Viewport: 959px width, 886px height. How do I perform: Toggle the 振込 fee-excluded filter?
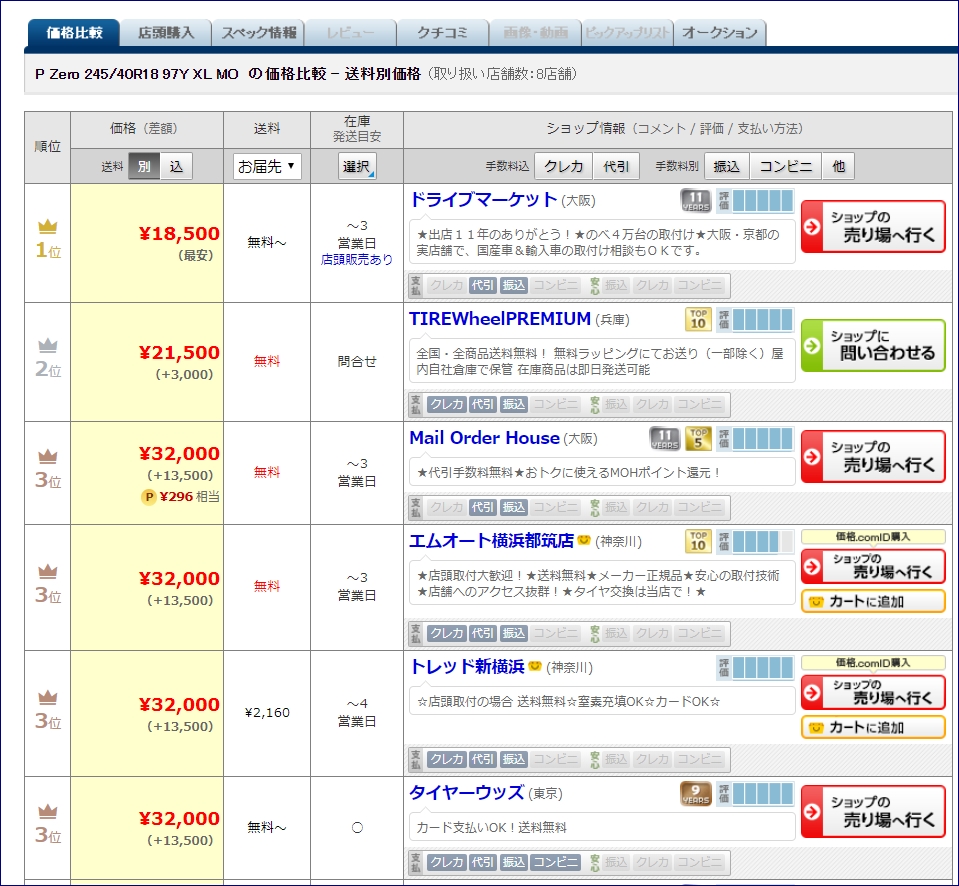(x=727, y=166)
